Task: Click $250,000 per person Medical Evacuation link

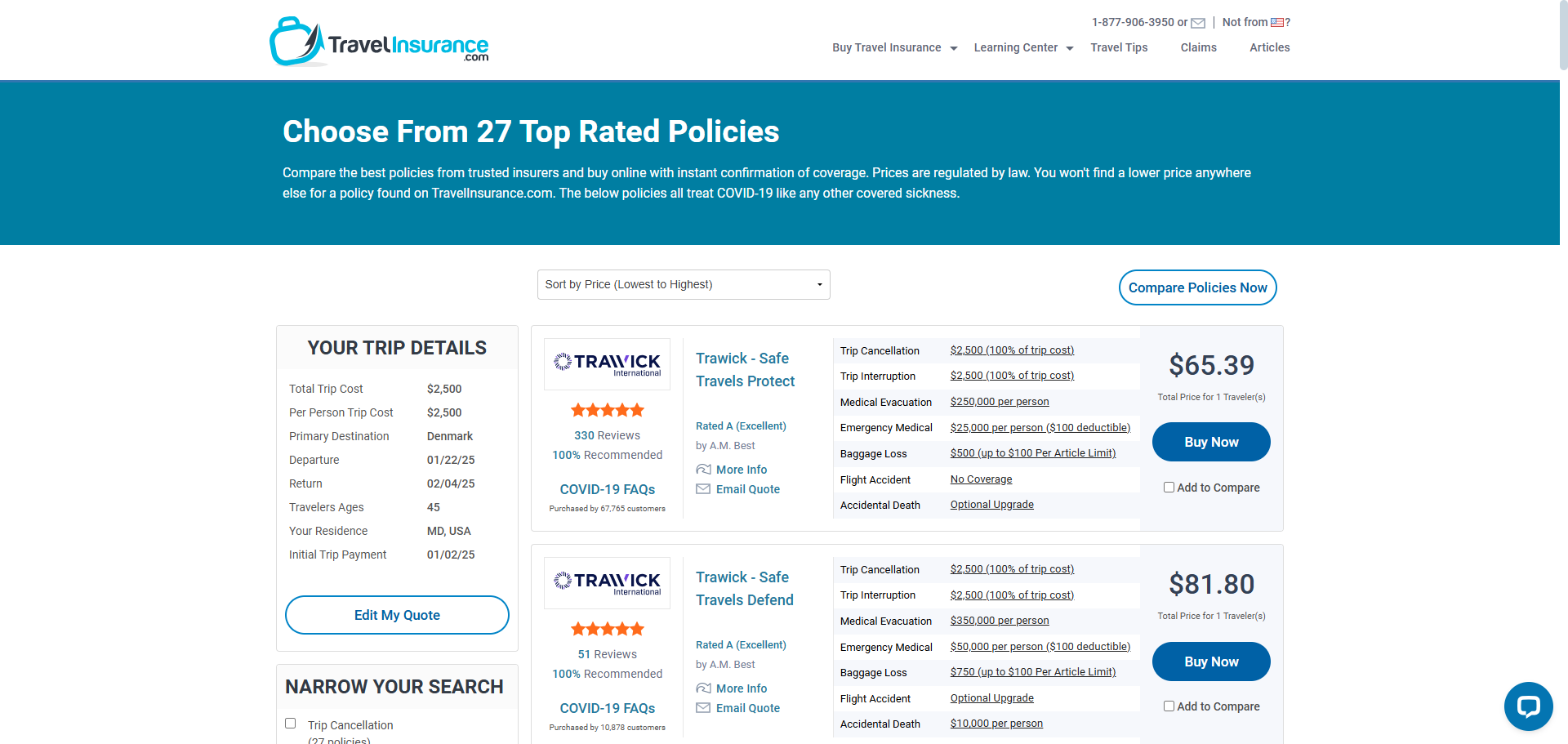Action: [1000, 402]
